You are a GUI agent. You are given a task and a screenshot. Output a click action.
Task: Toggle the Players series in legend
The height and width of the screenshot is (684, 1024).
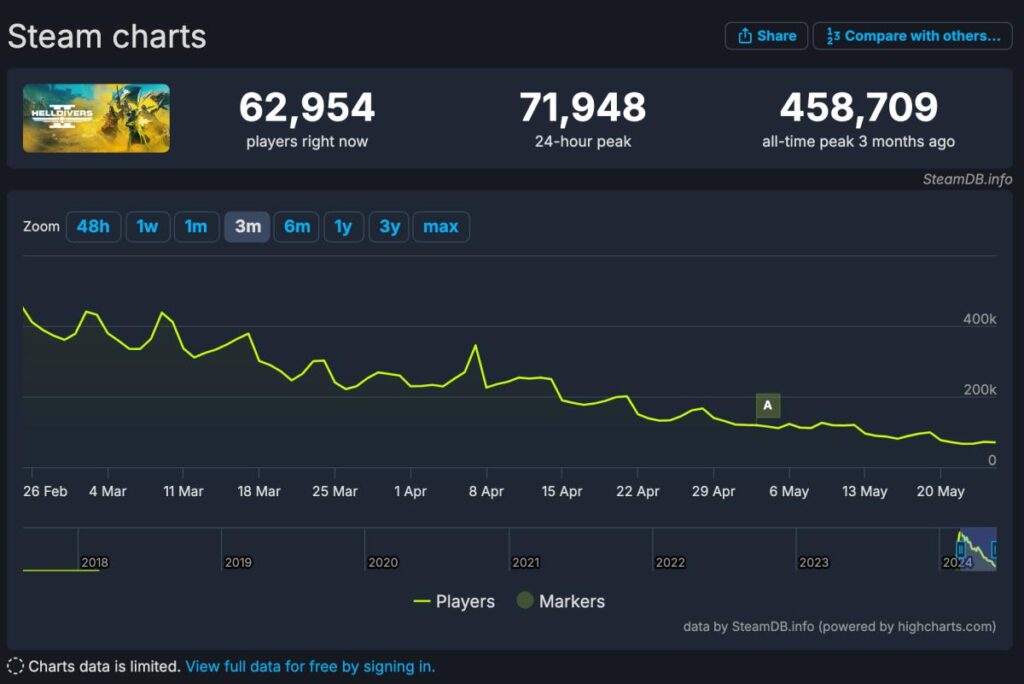pos(455,601)
